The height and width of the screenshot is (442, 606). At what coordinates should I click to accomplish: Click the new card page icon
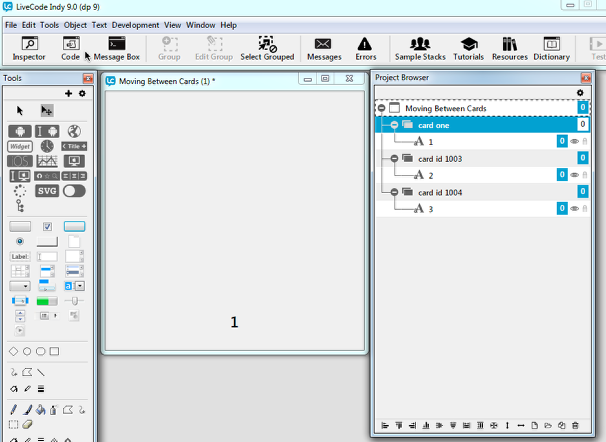tap(535, 425)
